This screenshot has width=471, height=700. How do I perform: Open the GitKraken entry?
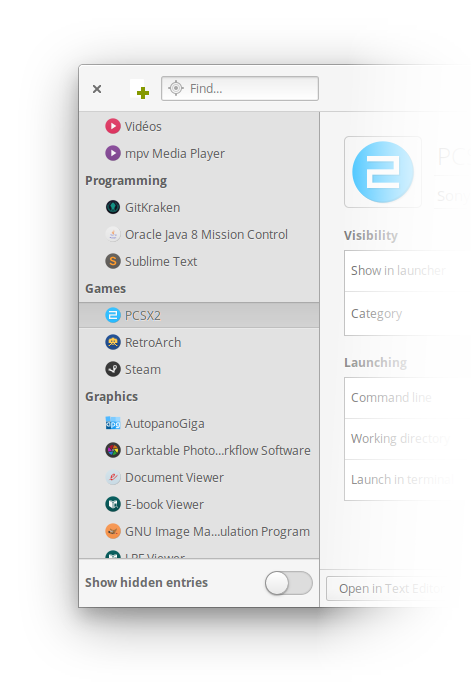point(199,208)
